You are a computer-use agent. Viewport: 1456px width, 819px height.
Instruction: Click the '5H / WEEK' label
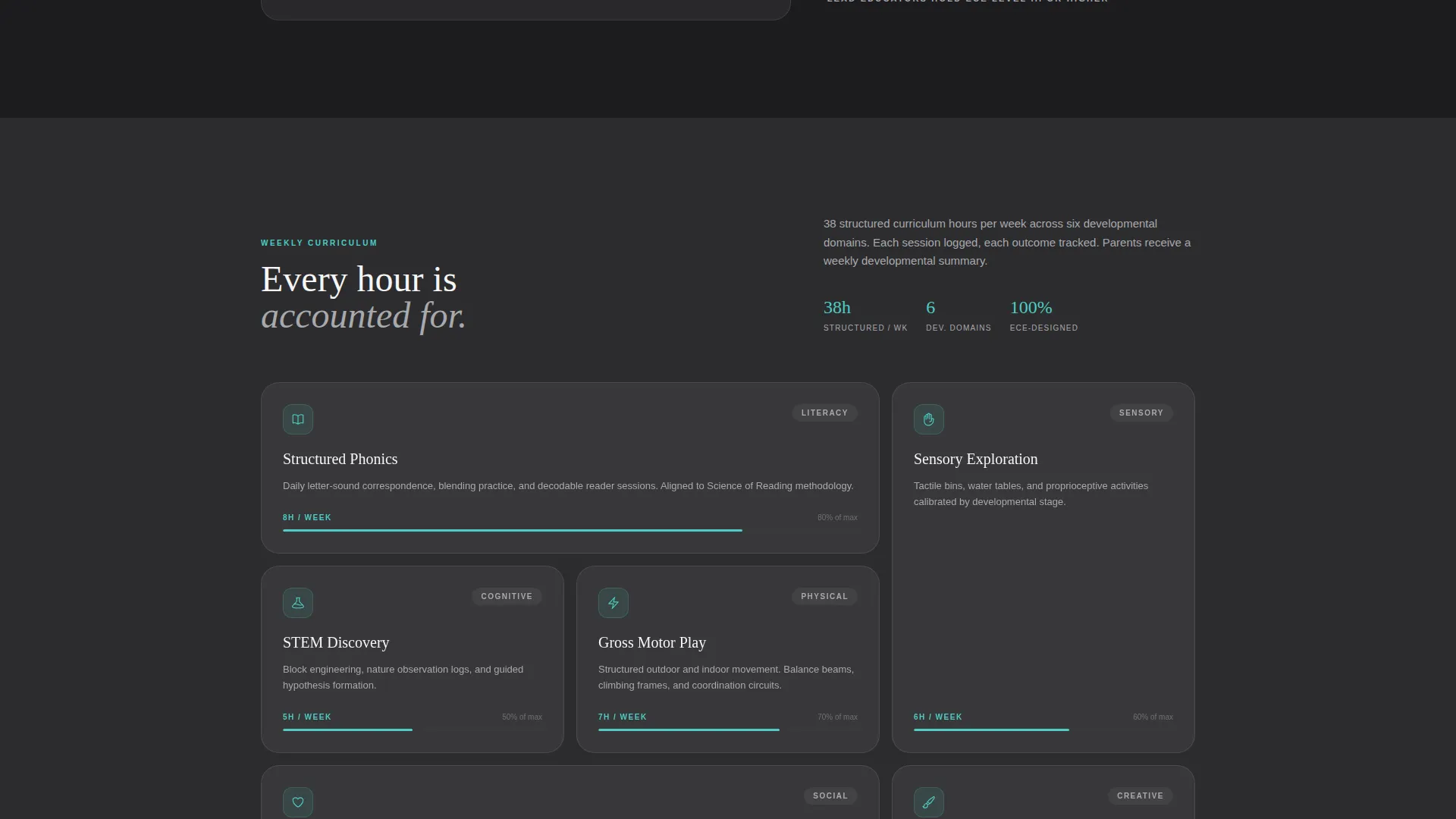click(x=307, y=717)
